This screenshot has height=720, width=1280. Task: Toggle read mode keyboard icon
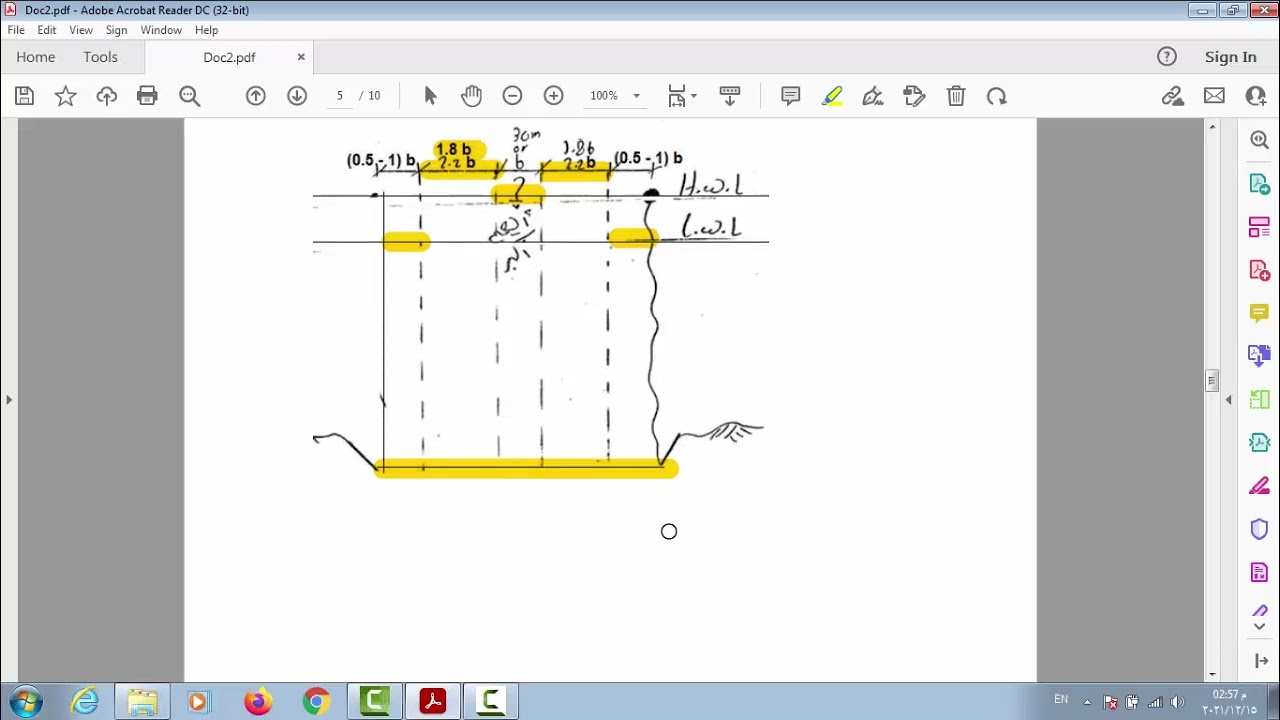(x=730, y=96)
